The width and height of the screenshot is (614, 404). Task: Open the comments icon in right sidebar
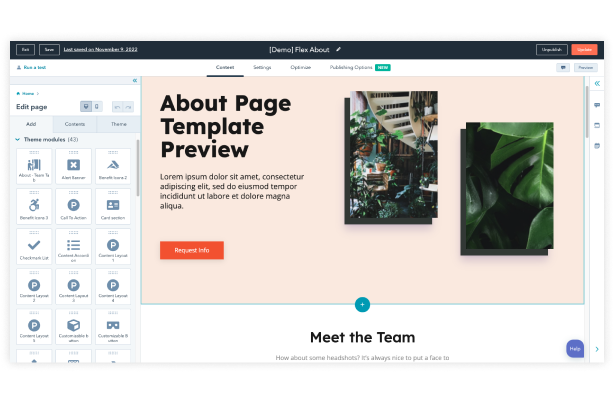pos(597,105)
